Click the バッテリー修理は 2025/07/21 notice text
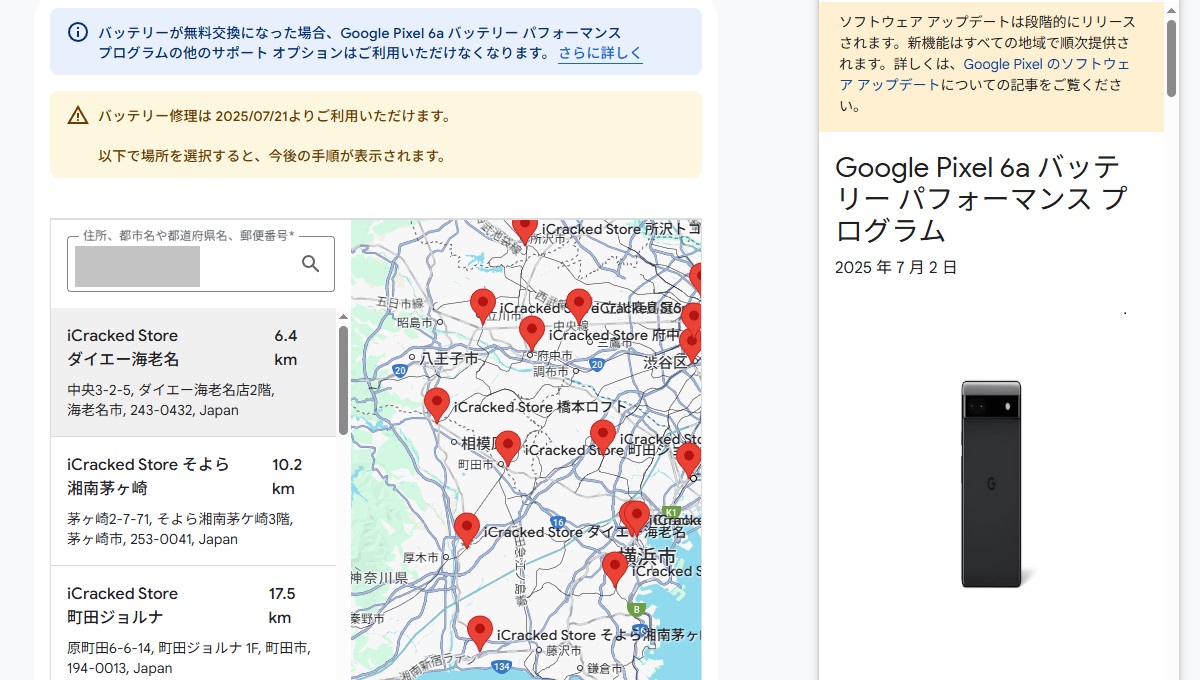The image size is (1200, 680). click(274, 116)
